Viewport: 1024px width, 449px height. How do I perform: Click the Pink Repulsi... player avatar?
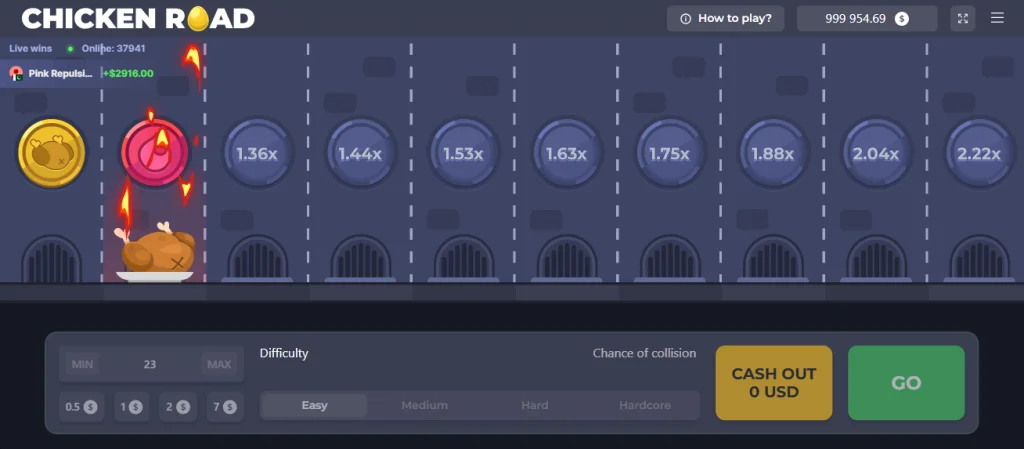point(16,74)
